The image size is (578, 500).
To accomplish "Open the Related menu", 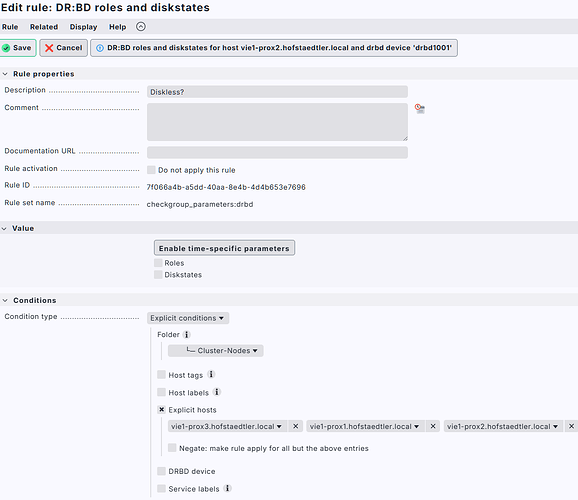I will [44, 27].
